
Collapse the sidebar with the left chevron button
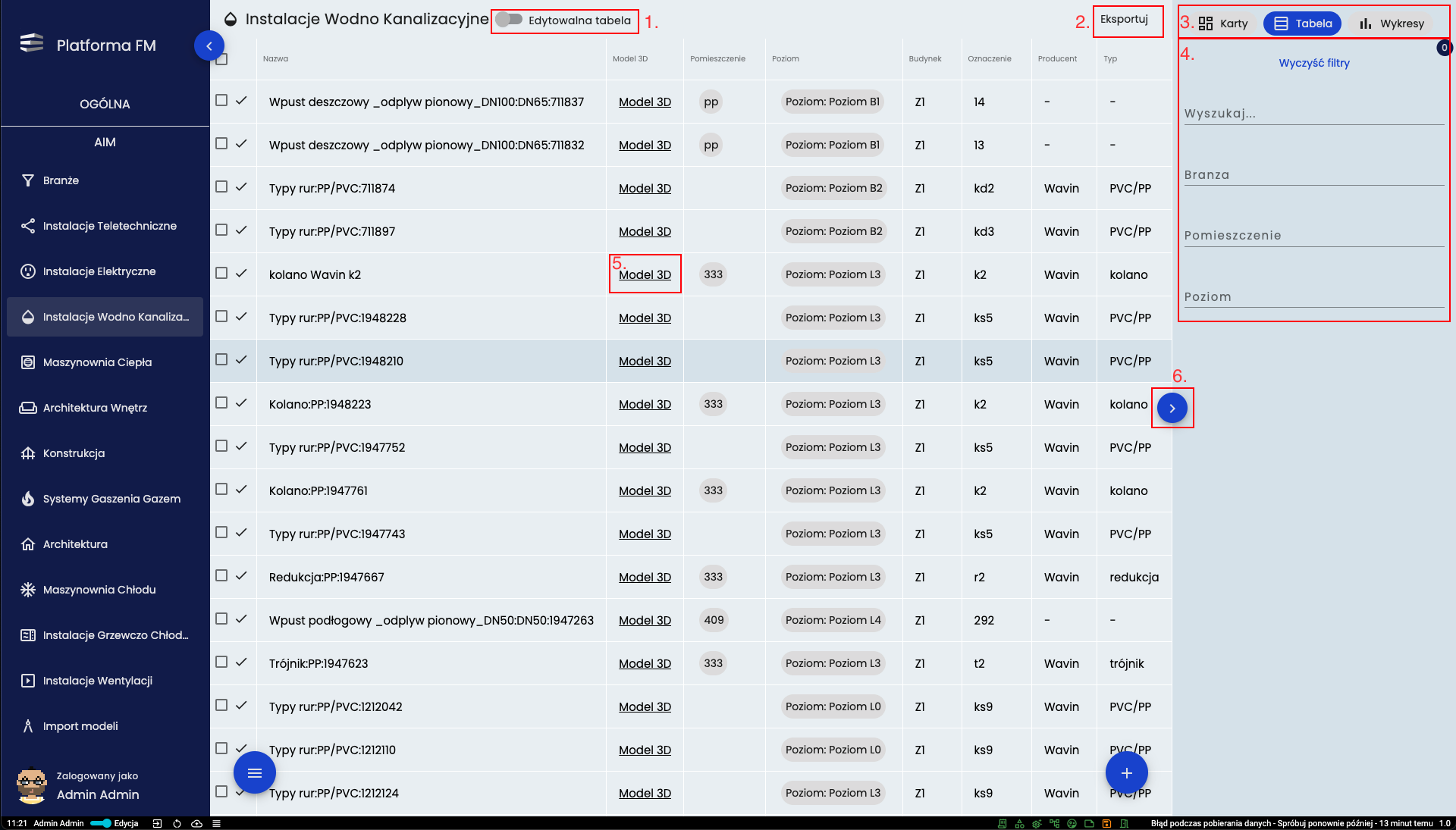(x=209, y=45)
